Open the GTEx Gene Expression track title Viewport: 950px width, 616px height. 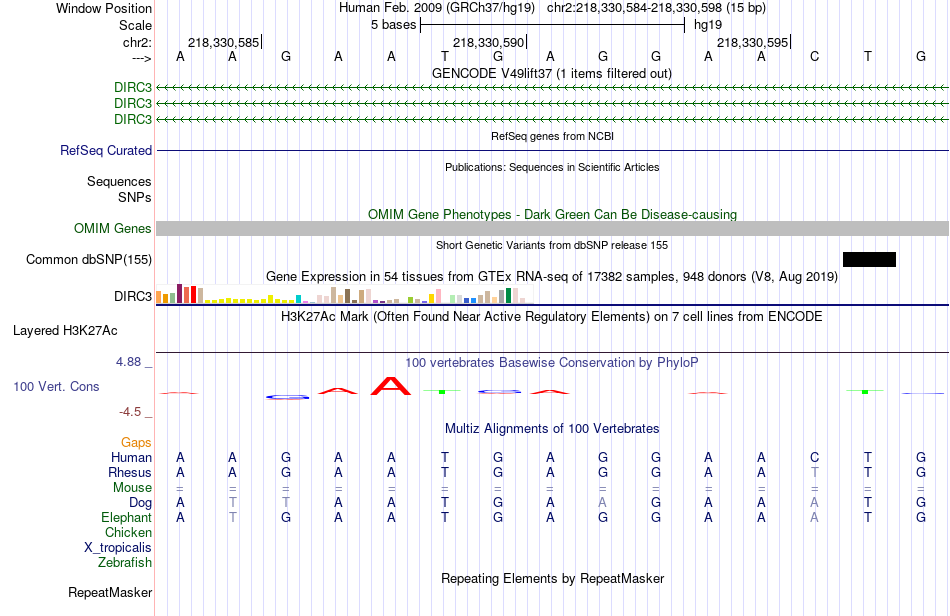coord(552,277)
